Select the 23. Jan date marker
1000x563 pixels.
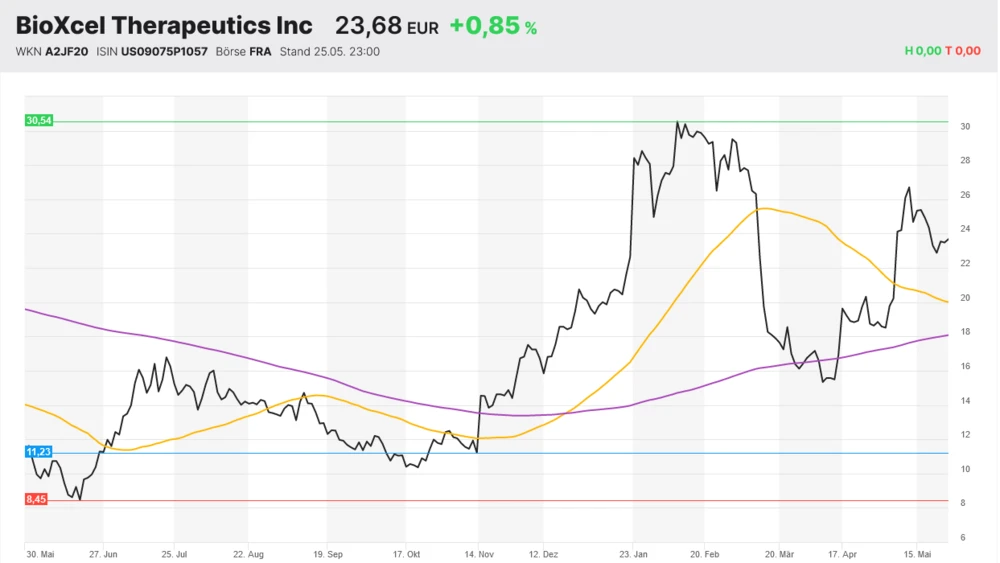click(x=632, y=553)
